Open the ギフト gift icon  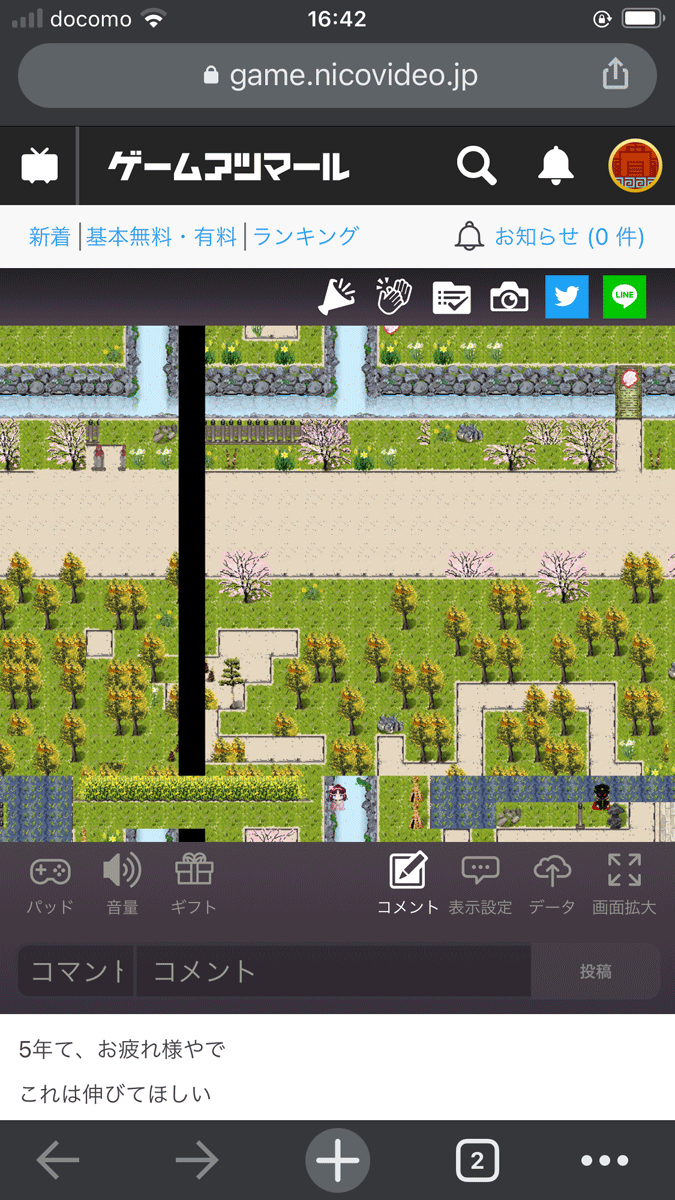[x=195, y=885]
